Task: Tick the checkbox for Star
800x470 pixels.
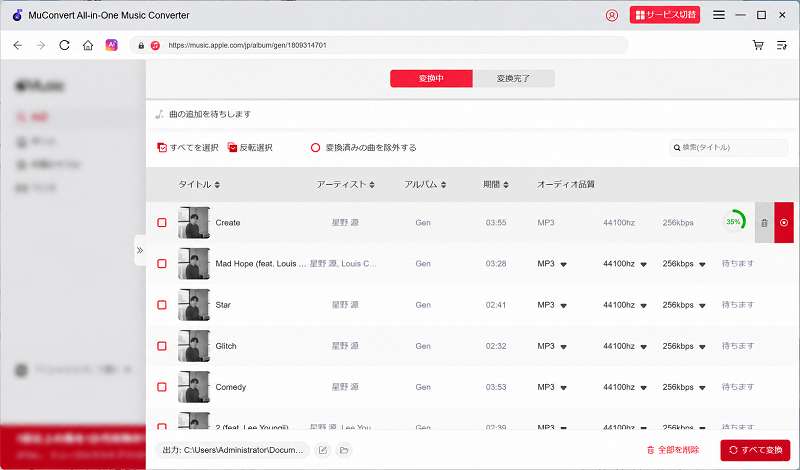Action: [x=162, y=305]
